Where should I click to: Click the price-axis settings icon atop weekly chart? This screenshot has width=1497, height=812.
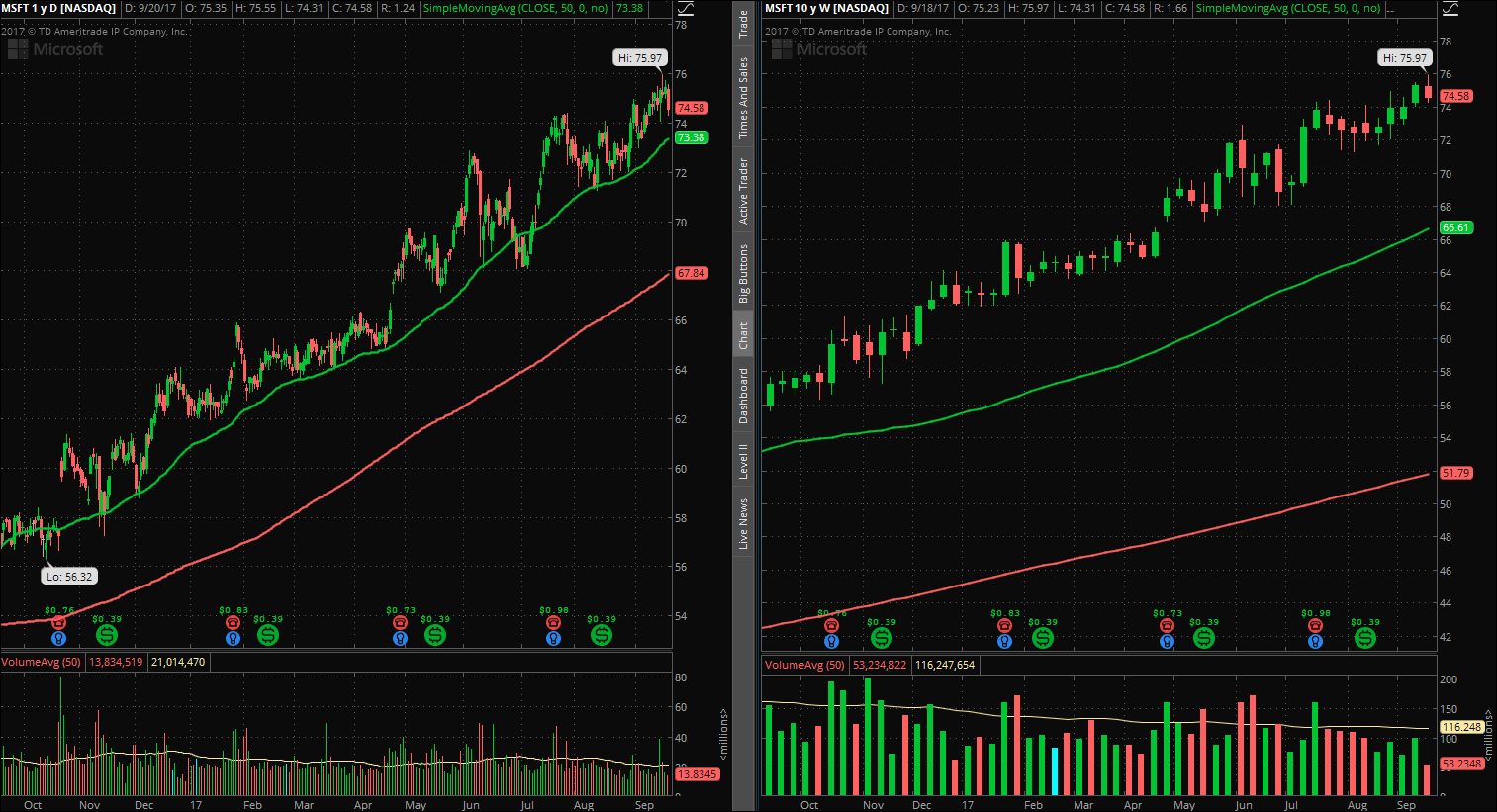[x=1449, y=9]
